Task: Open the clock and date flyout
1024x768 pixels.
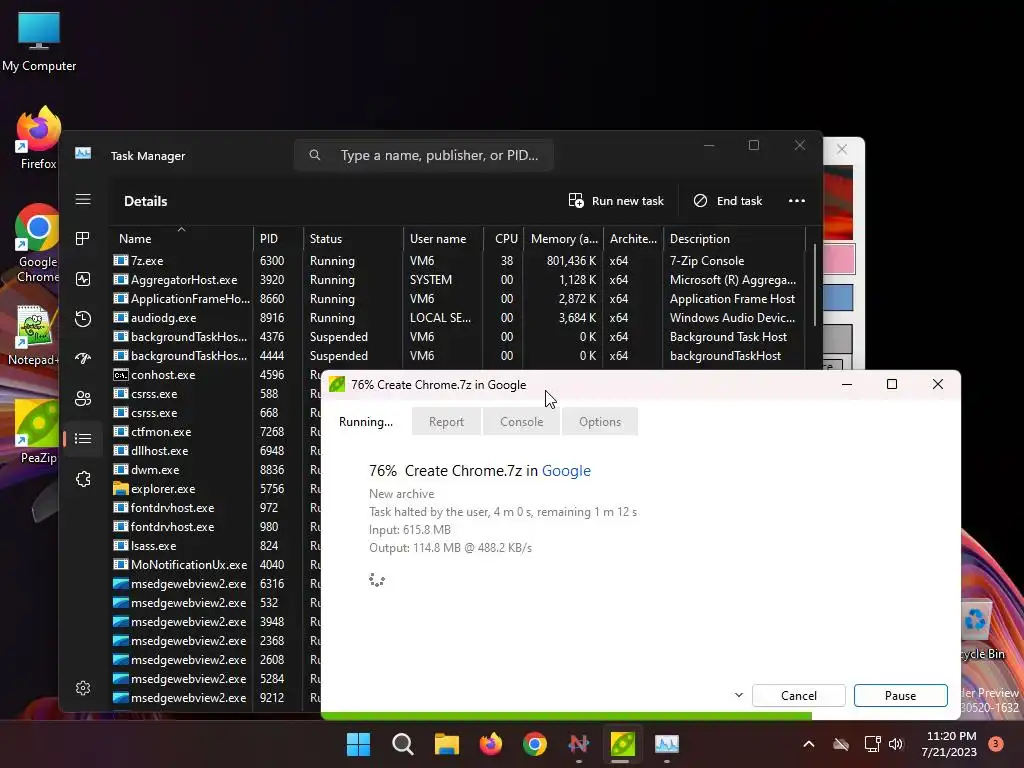Action: pos(949,744)
